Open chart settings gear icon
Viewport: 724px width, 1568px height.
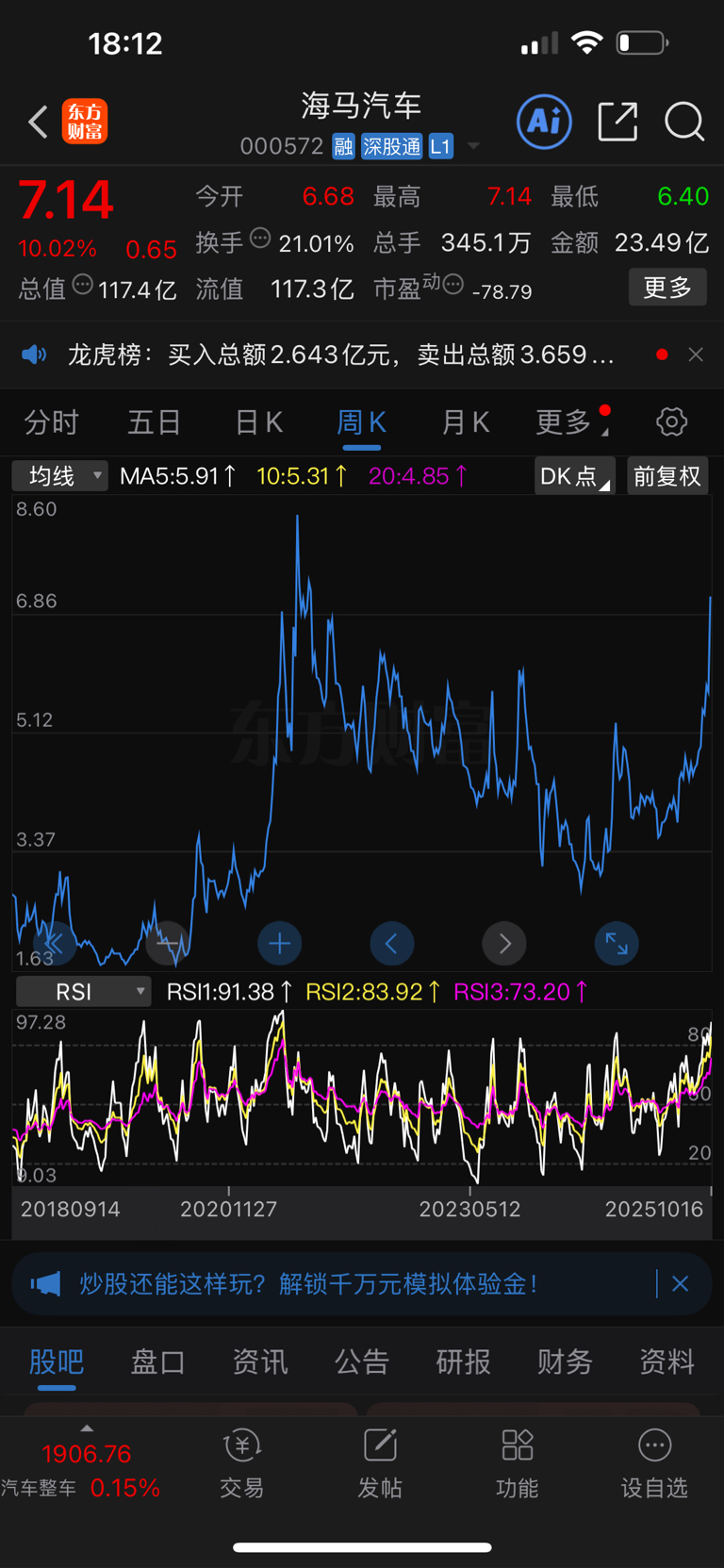click(x=672, y=421)
